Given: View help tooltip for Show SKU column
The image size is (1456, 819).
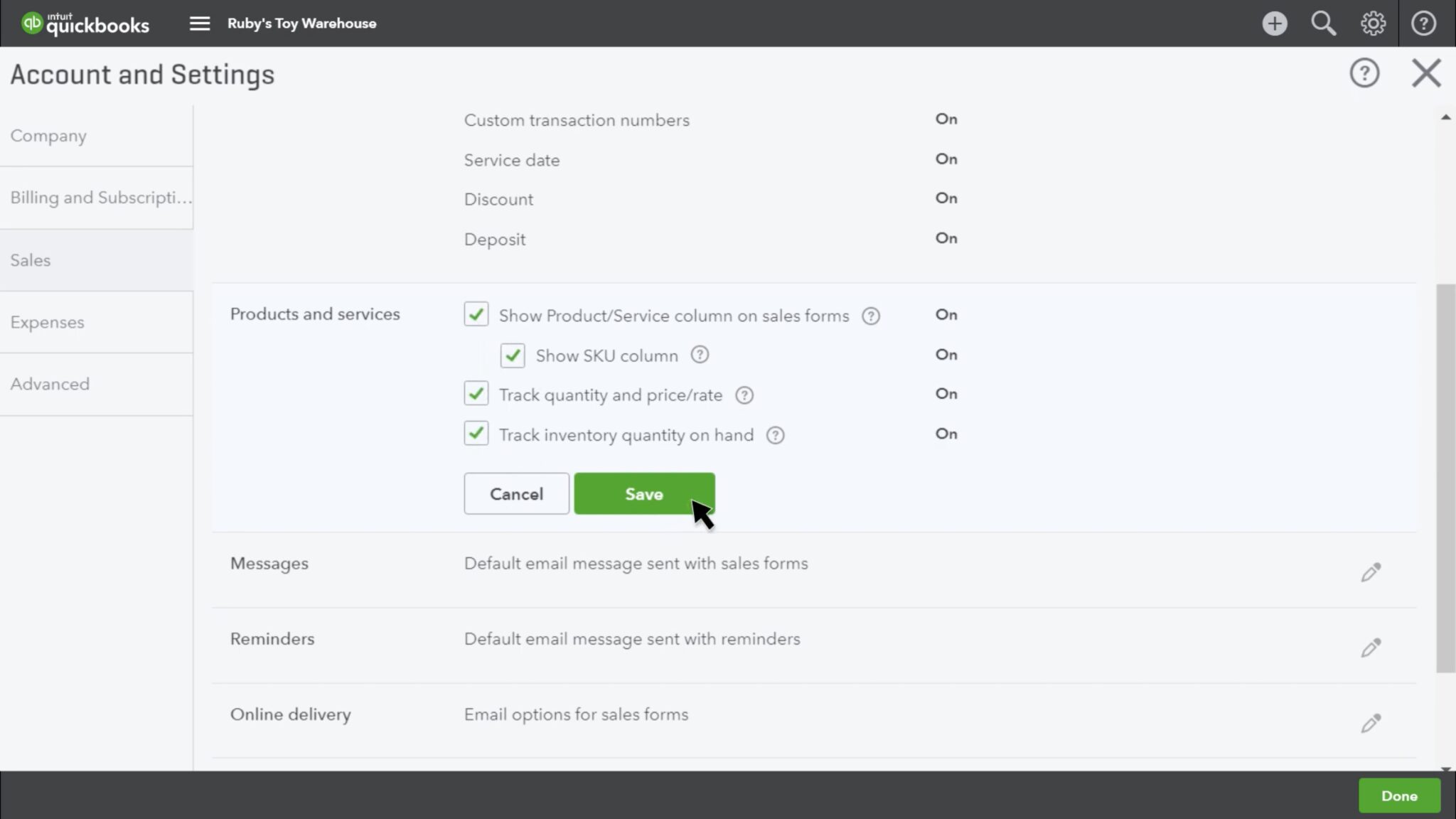Looking at the screenshot, I should (700, 355).
